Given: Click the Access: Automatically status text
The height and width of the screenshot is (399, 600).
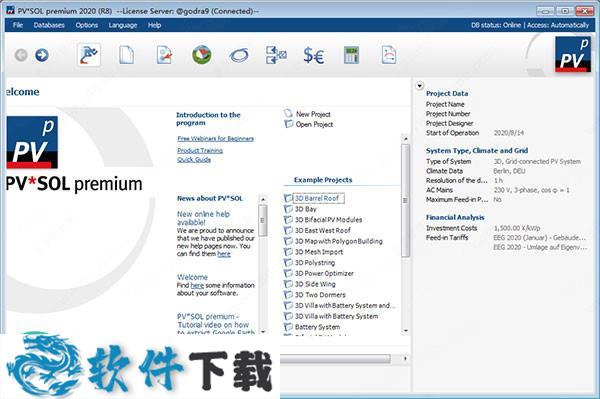Looking at the screenshot, I should click(x=558, y=25).
